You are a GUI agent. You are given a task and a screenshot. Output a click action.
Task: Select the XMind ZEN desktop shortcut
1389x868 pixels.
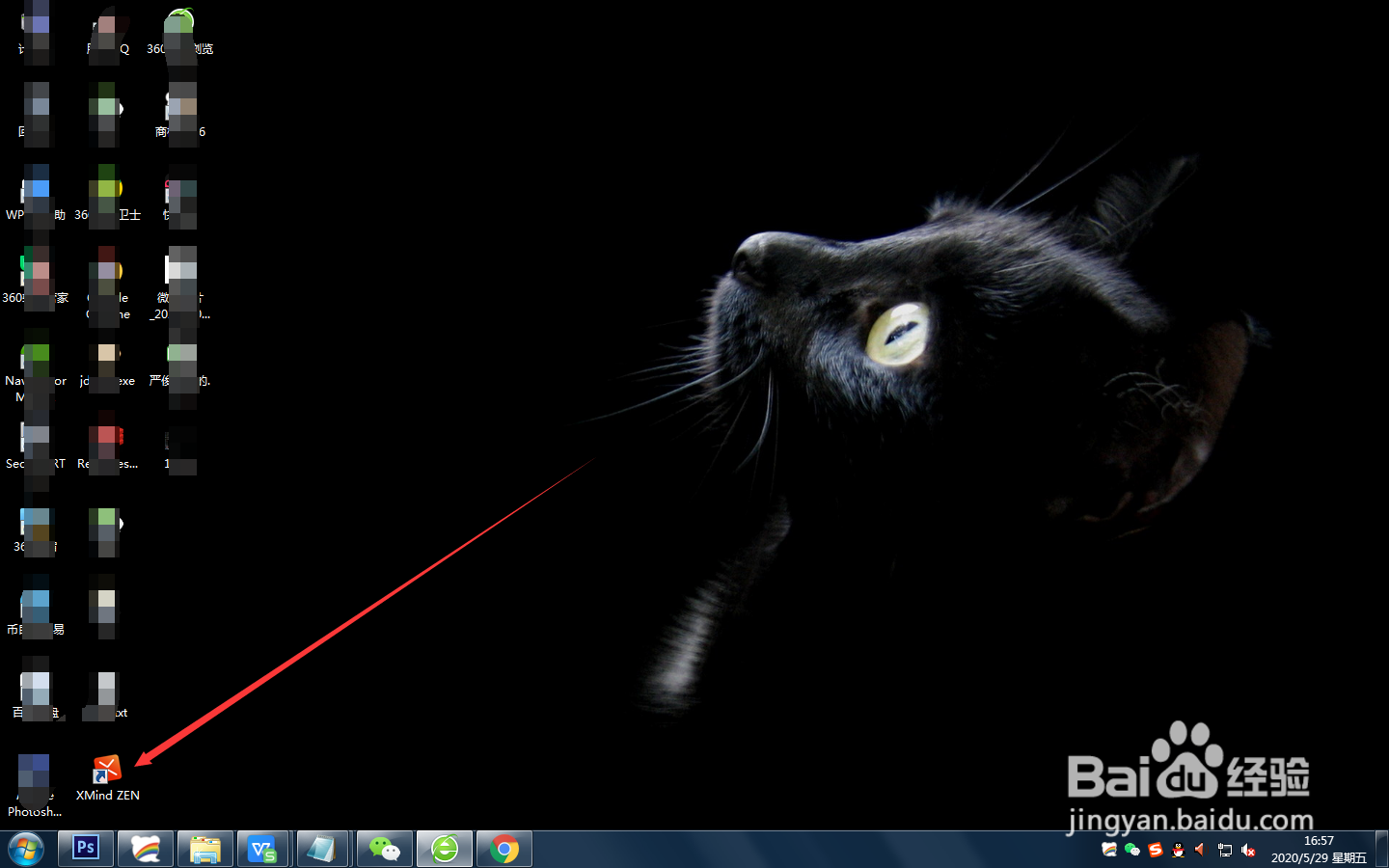coord(107,777)
